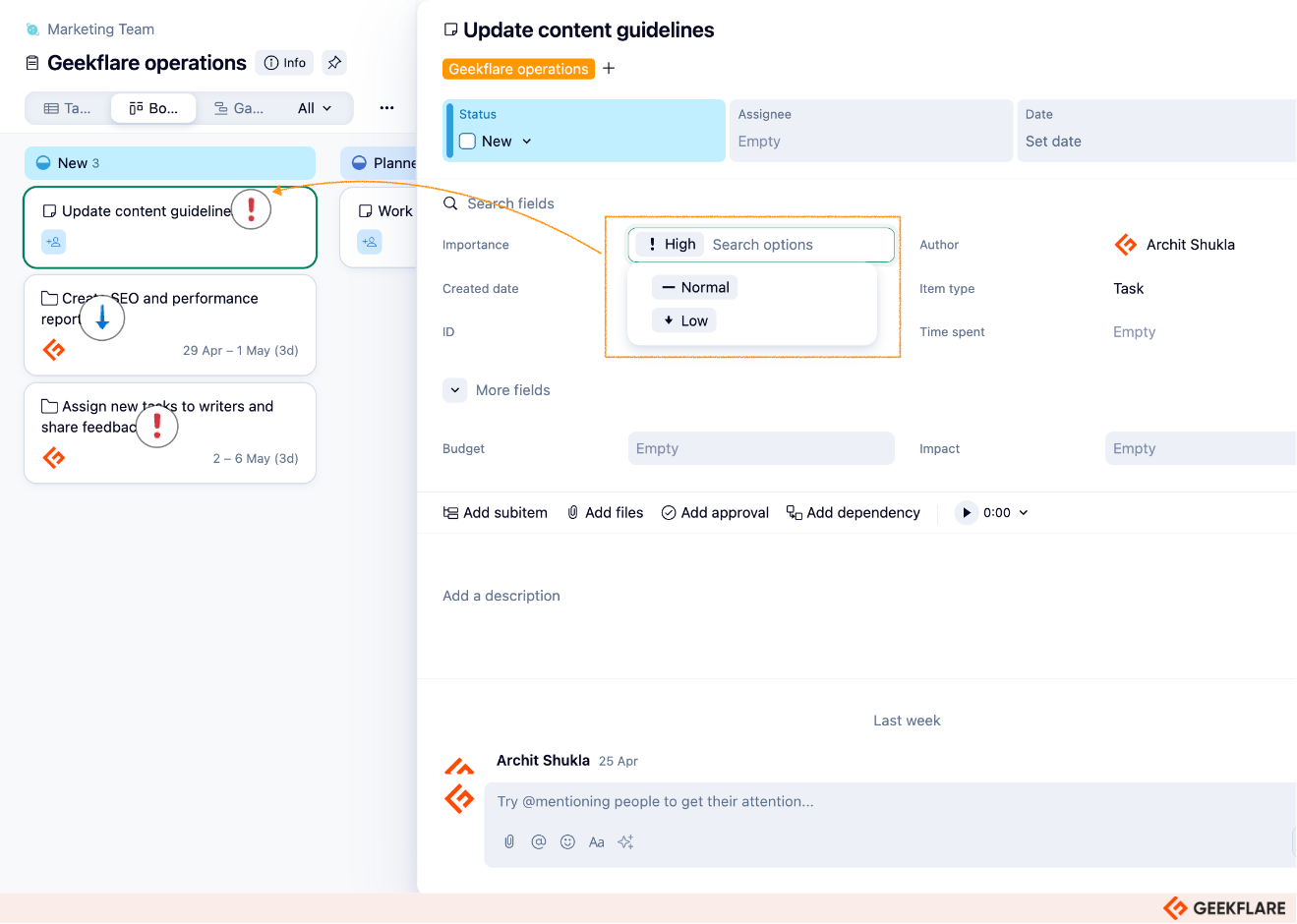
Task: Open the emoji picker in the comment
Action: pyautogui.click(x=567, y=842)
